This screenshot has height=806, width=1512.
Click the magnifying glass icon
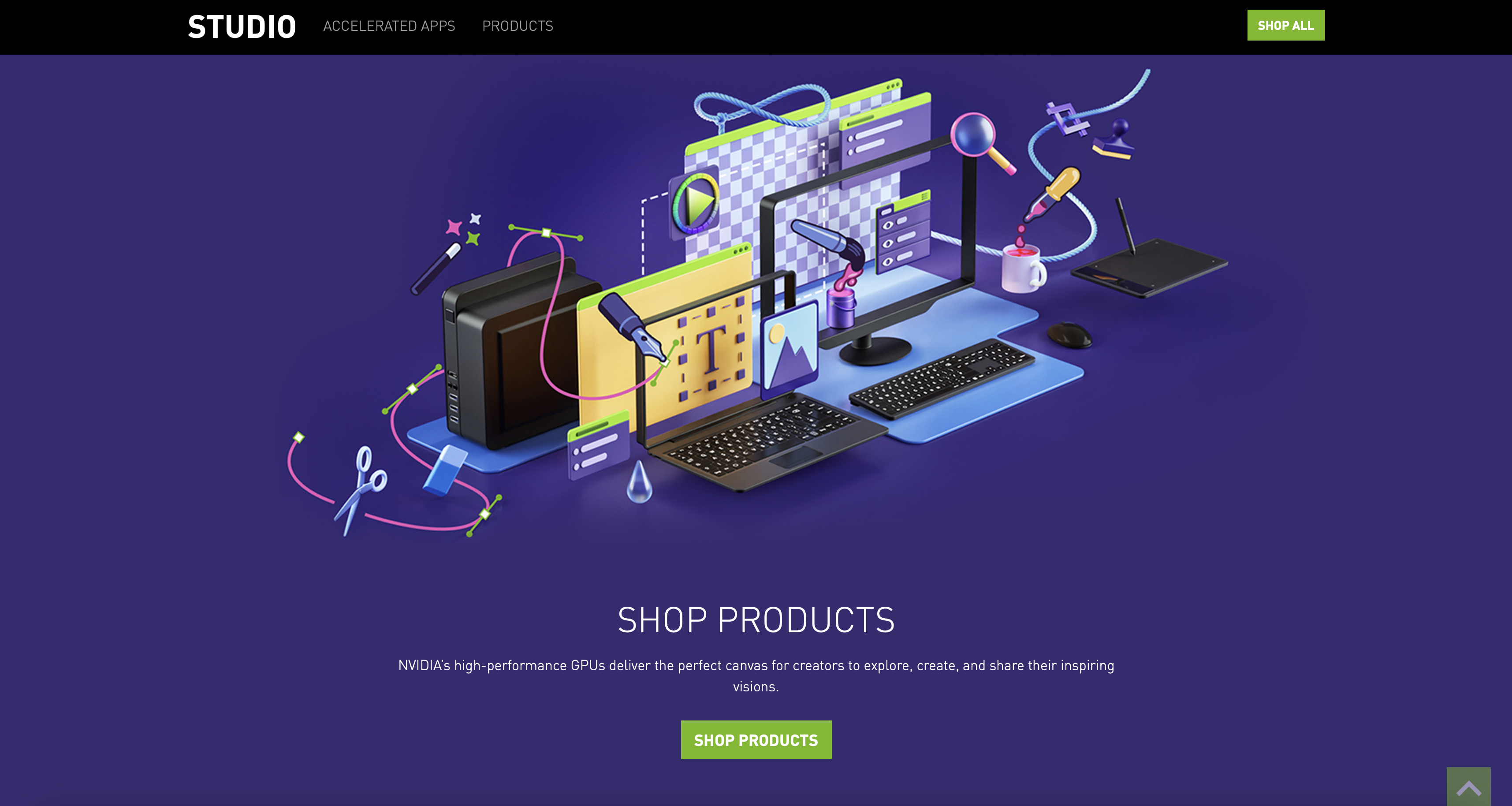[981, 142]
